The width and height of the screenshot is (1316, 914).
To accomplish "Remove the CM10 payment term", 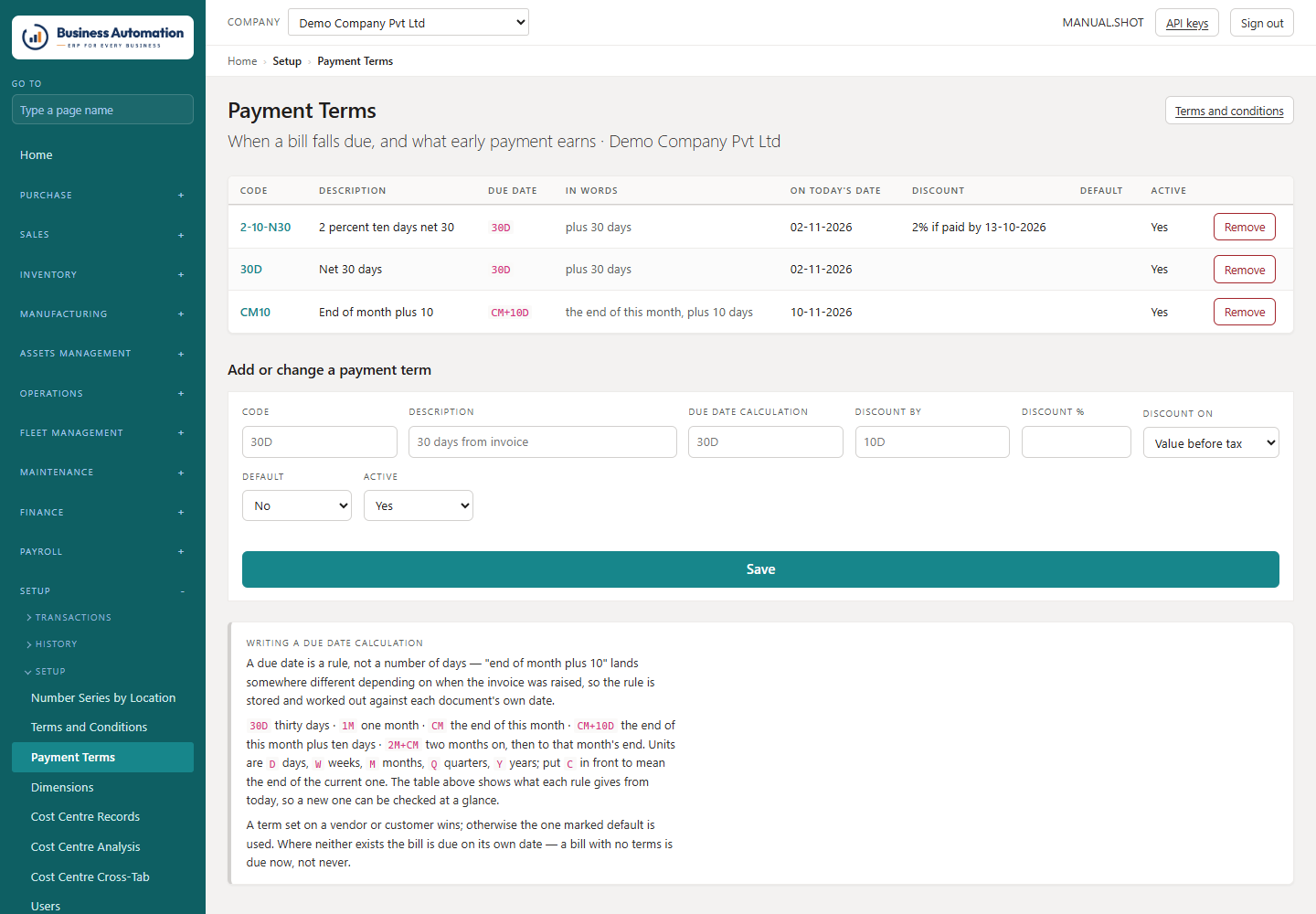I will [1245, 312].
